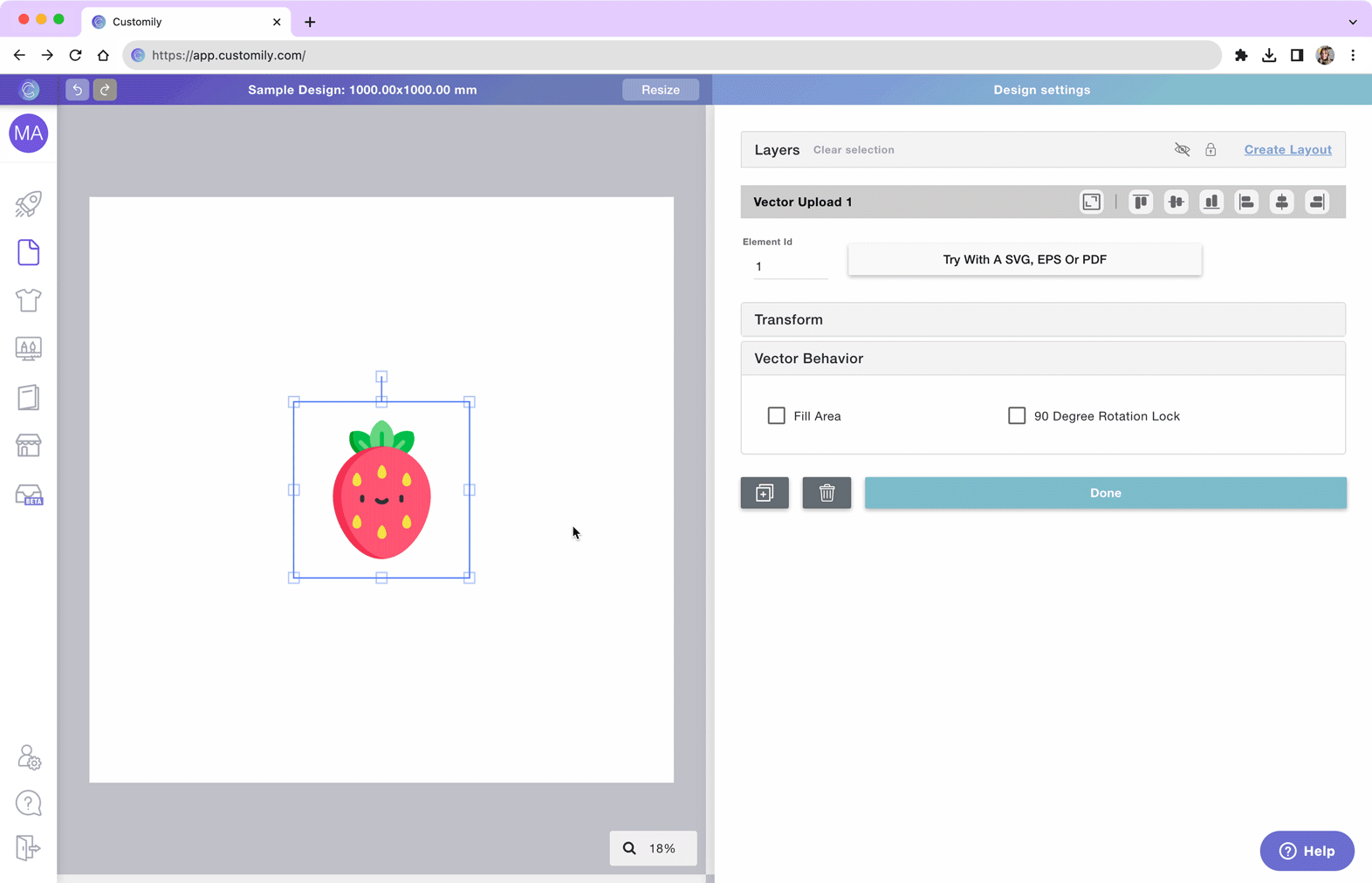Open the browser three-dot menu
This screenshot has height=883, width=1372.
pyautogui.click(x=1353, y=55)
